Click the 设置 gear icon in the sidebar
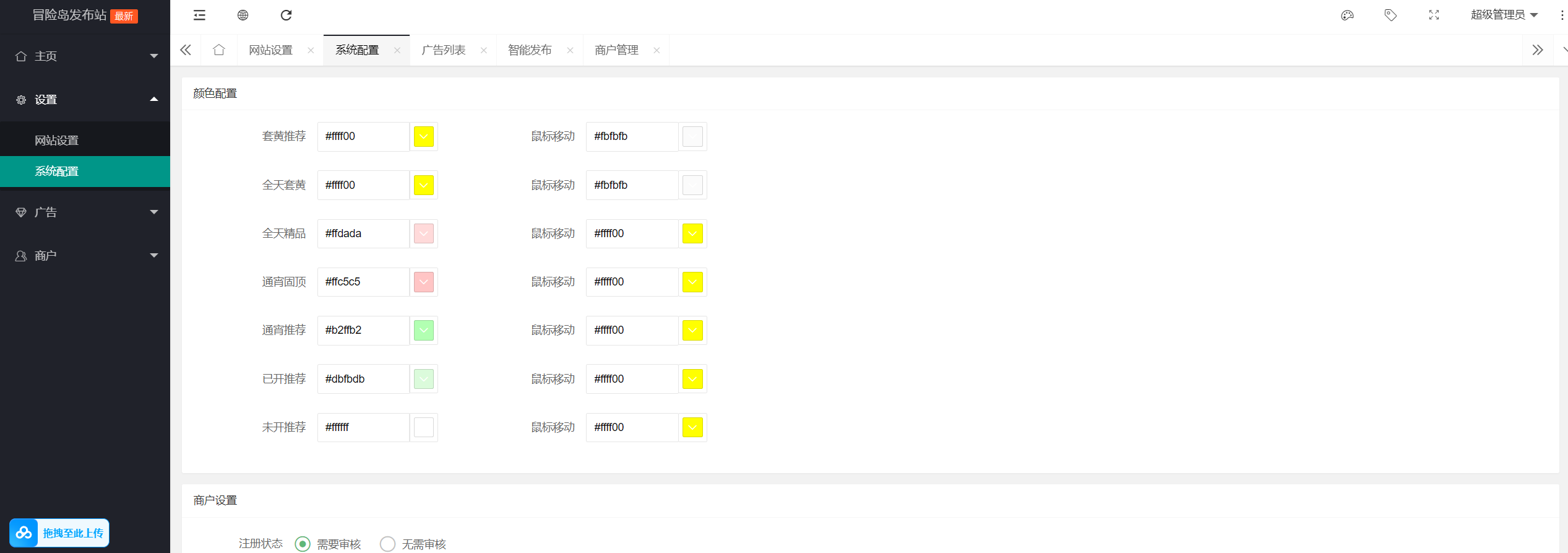This screenshot has width=1568, height=553. [21, 100]
